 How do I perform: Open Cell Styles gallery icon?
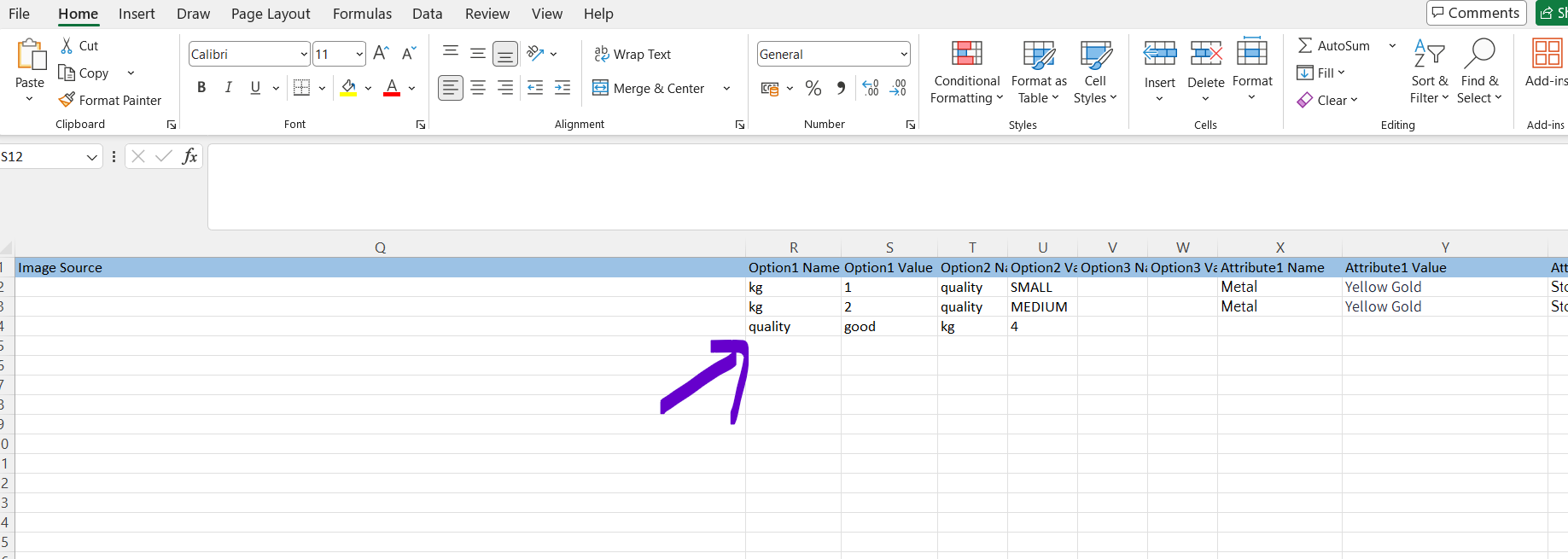1096,55
